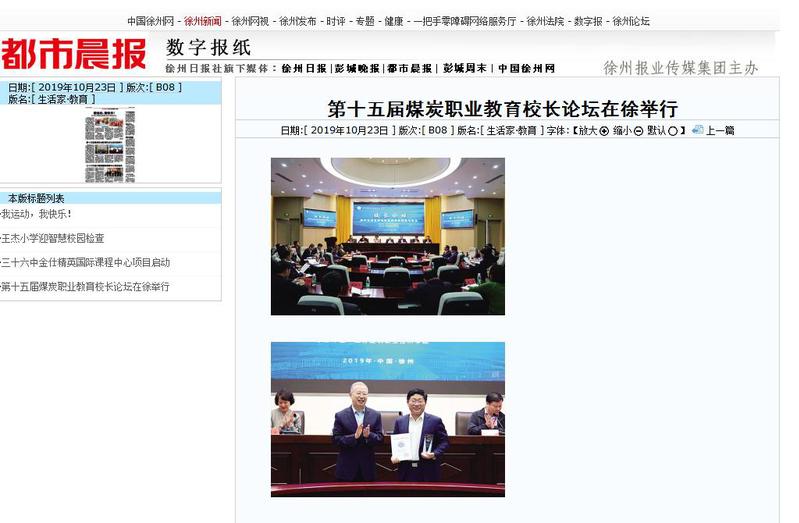Open 数字报 in top navigation bar
Viewport: 799px width, 523px height.
[x=588, y=21]
